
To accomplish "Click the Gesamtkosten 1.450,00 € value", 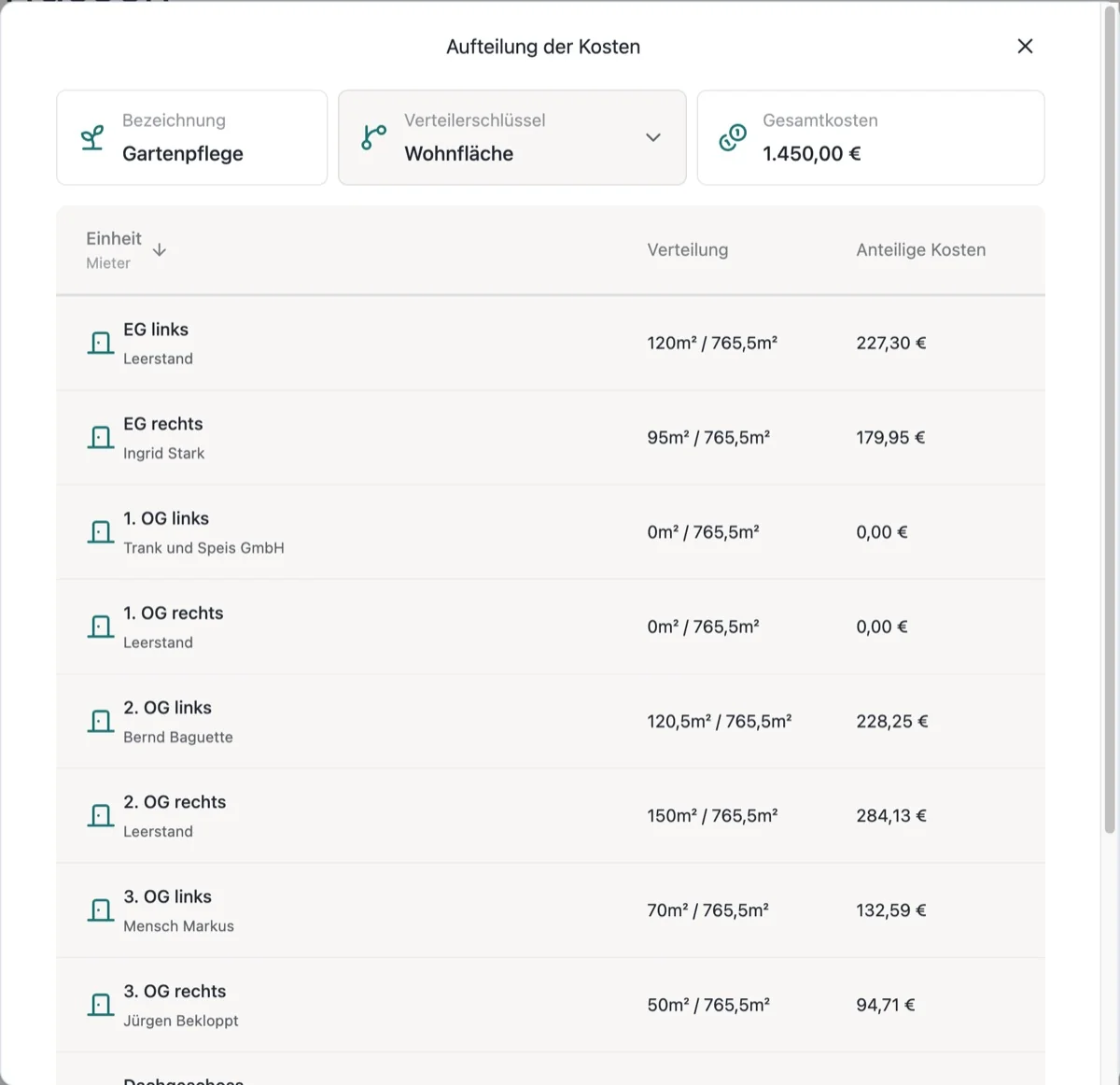I will (x=812, y=153).
